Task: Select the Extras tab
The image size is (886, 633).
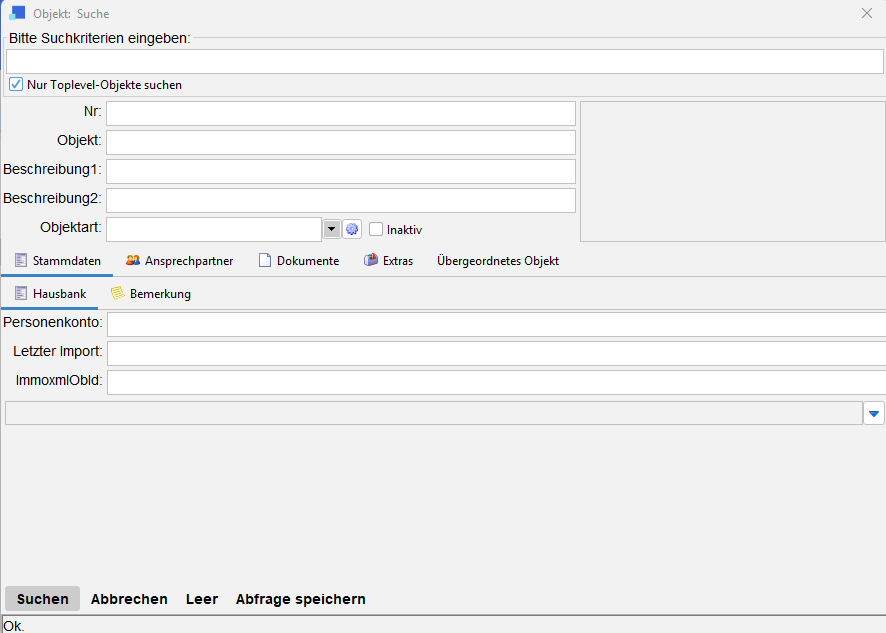Action: 388,261
